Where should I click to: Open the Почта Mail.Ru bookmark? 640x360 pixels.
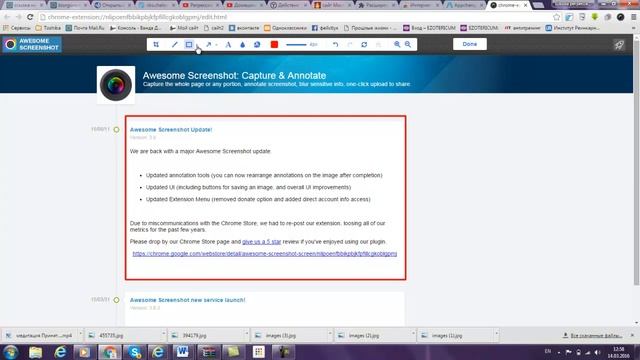tap(85, 28)
